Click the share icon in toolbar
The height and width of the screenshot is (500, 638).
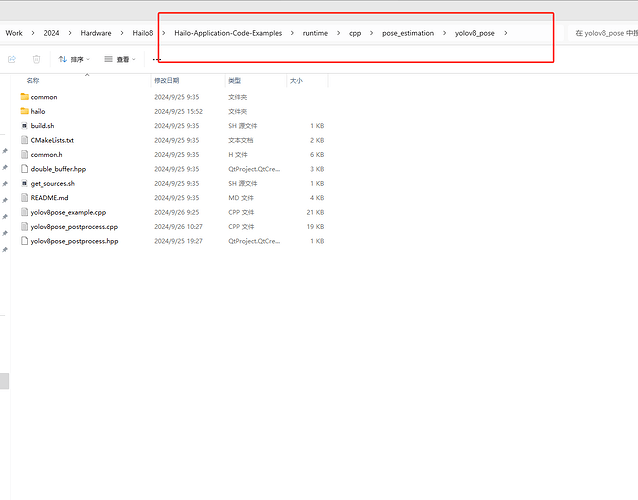tap(12, 59)
